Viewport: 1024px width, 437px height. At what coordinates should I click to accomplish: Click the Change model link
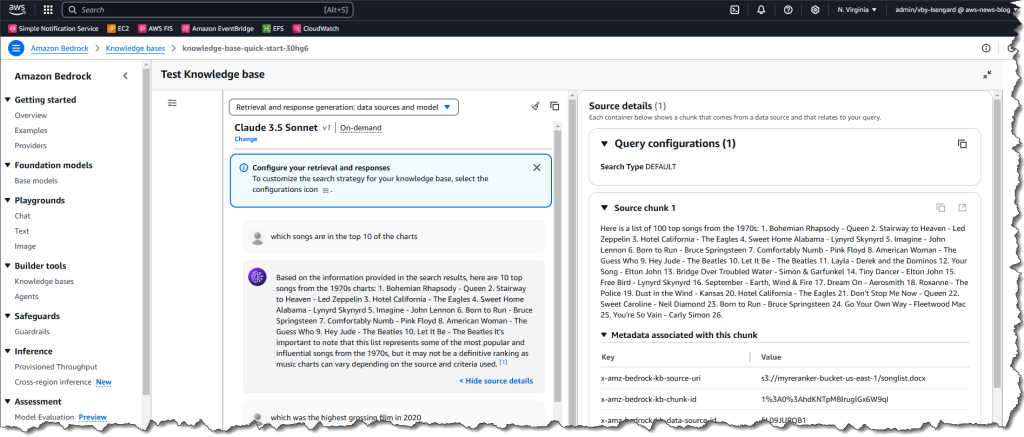click(x=245, y=139)
